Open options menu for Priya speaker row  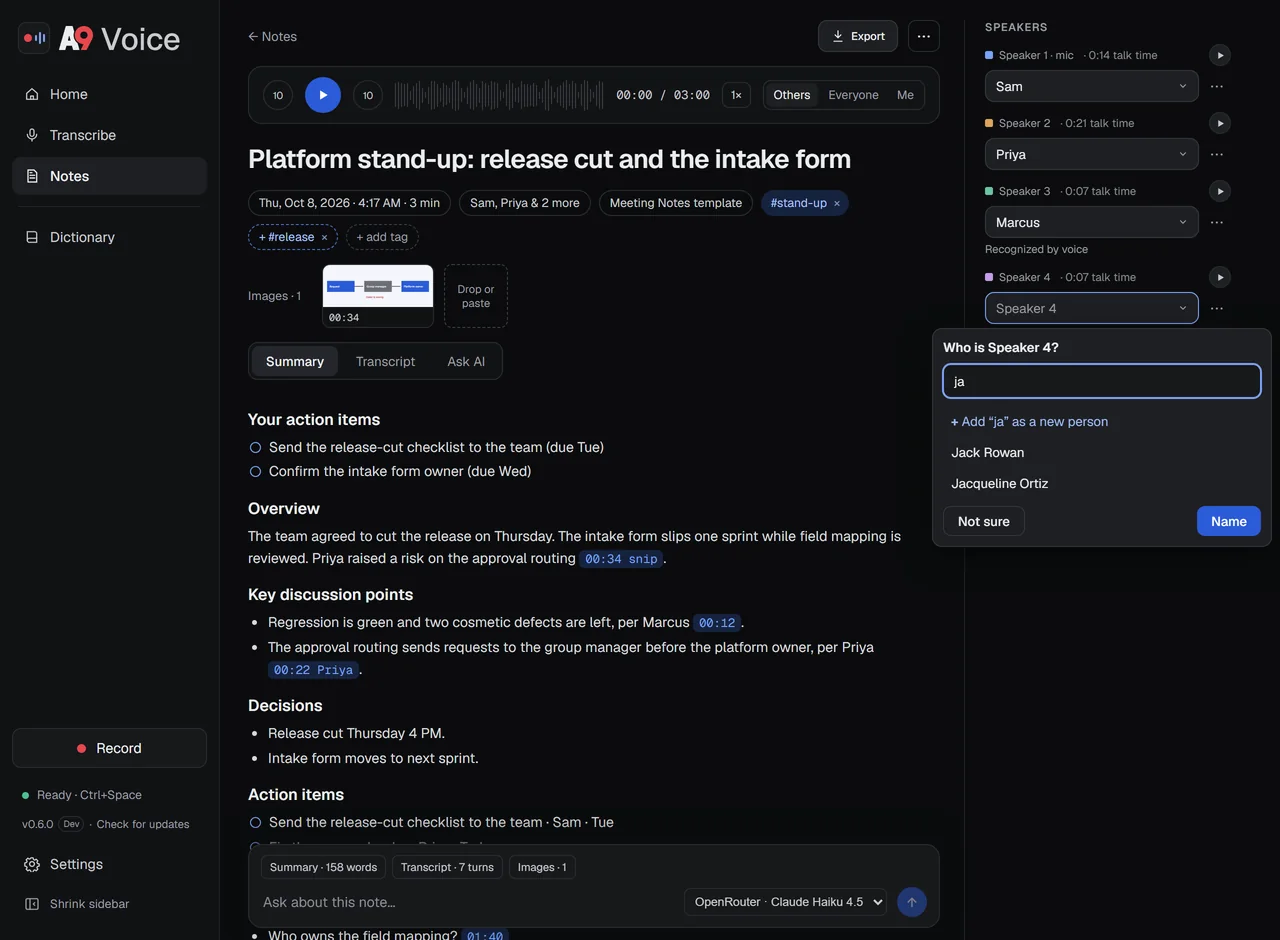point(1217,154)
